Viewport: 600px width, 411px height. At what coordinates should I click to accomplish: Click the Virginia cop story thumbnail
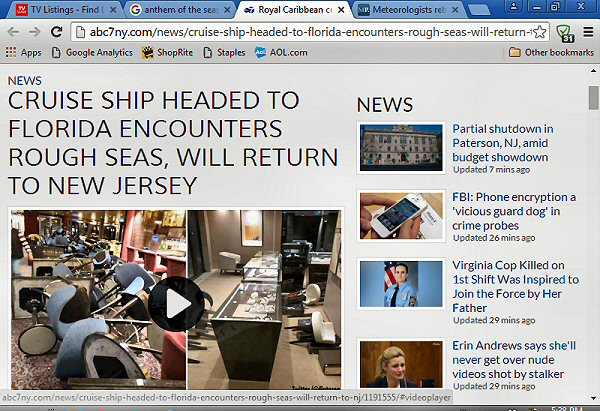coord(401,284)
